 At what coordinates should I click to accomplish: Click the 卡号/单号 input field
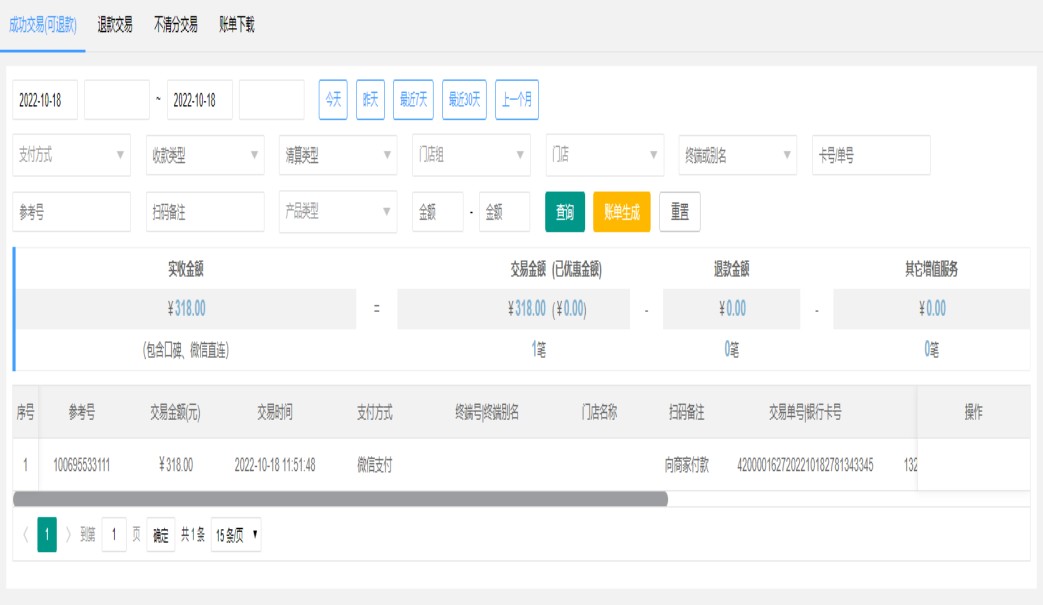point(871,156)
